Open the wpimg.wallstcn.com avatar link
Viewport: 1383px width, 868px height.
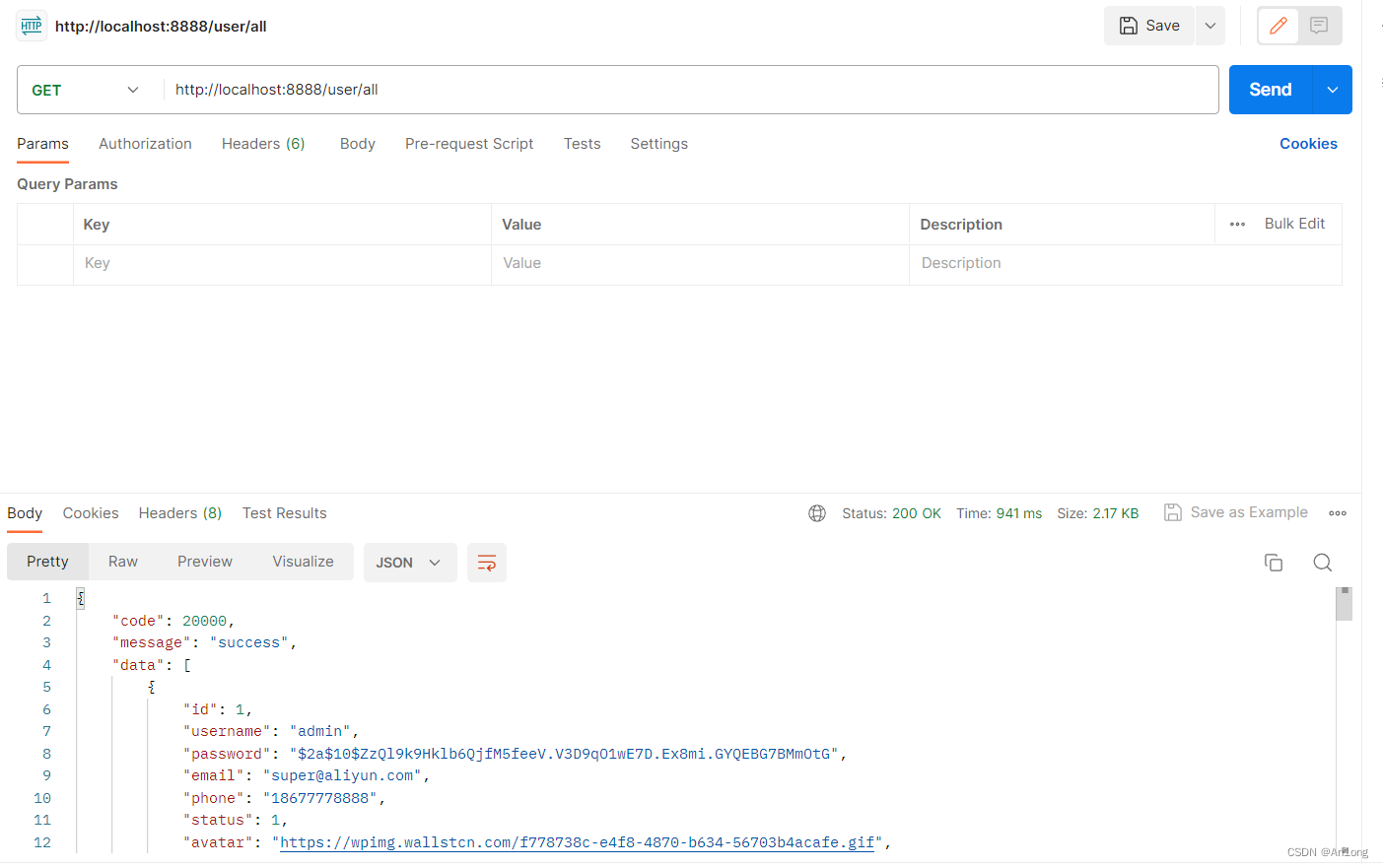click(575, 842)
